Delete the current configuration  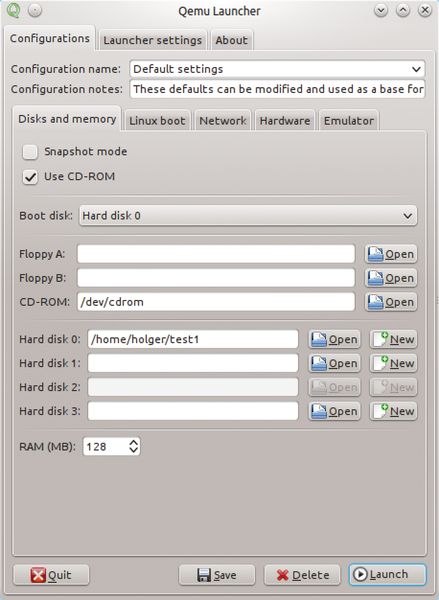click(302, 575)
